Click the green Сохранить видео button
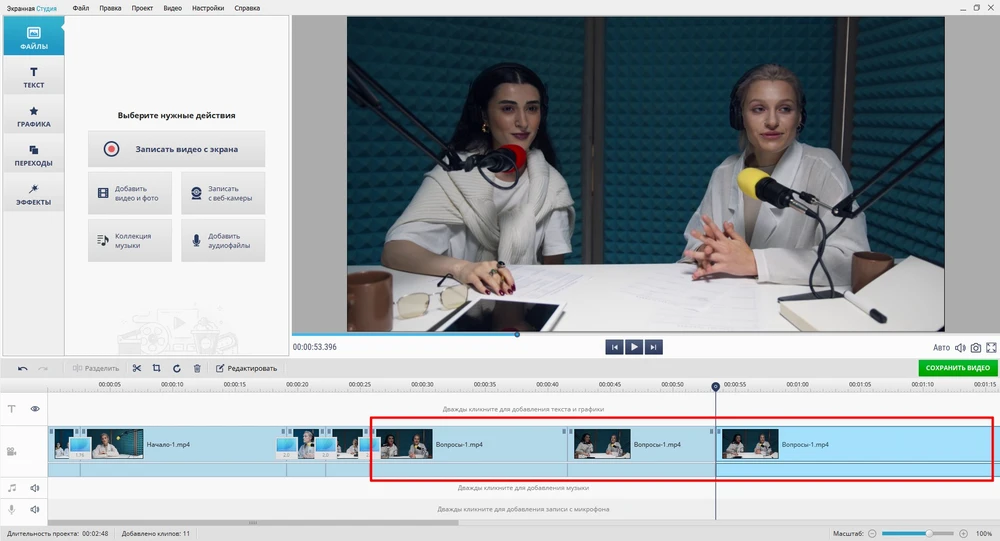 [957, 368]
